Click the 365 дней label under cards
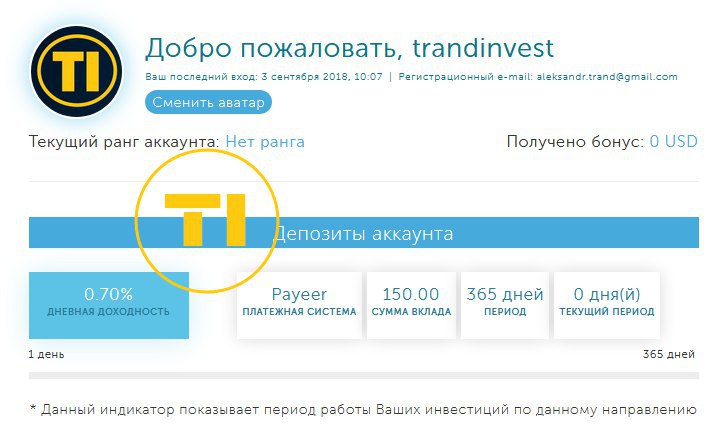Screen dimensions: 721x431 (669, 354)
